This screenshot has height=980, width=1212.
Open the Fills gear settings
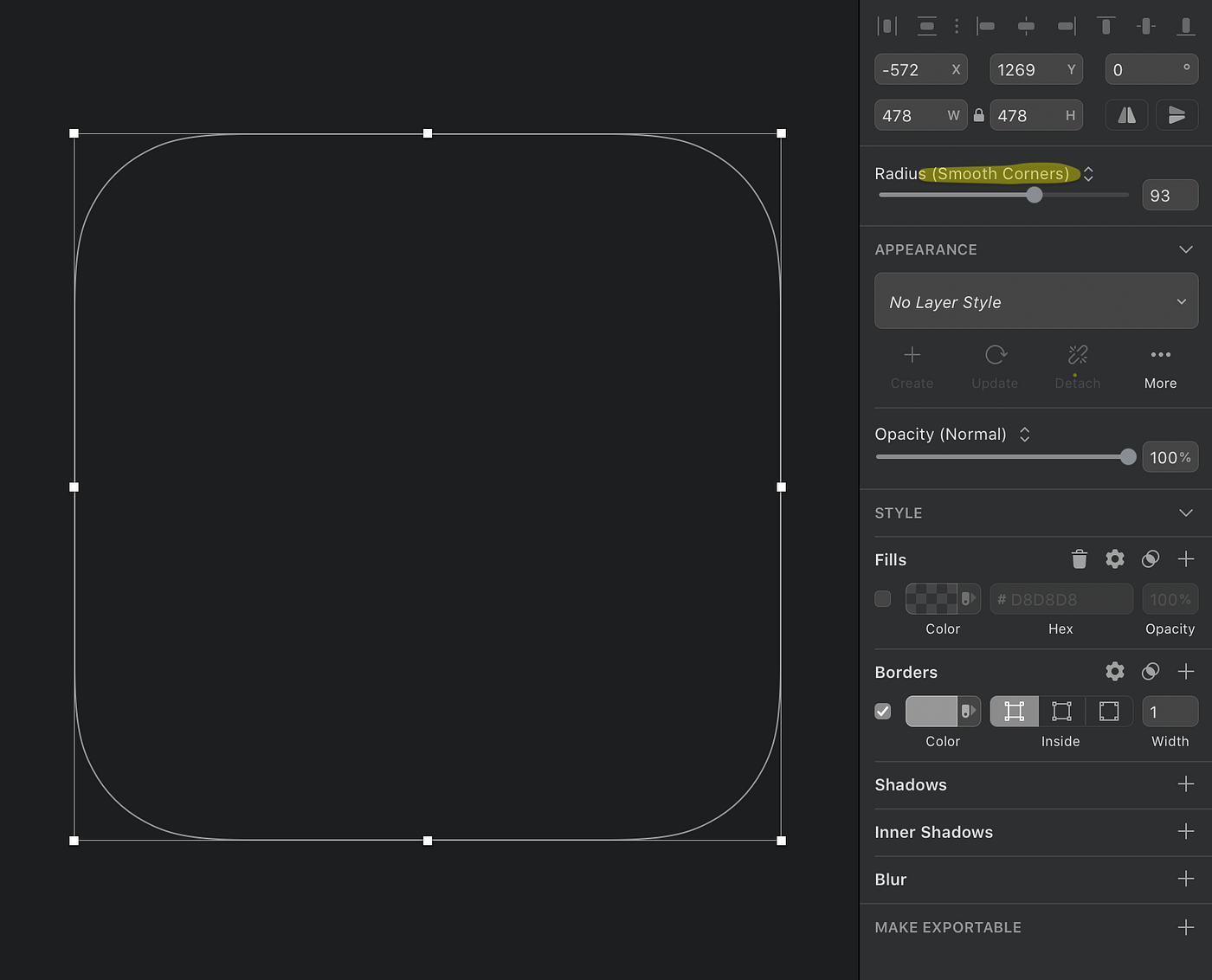point(1115,559)
